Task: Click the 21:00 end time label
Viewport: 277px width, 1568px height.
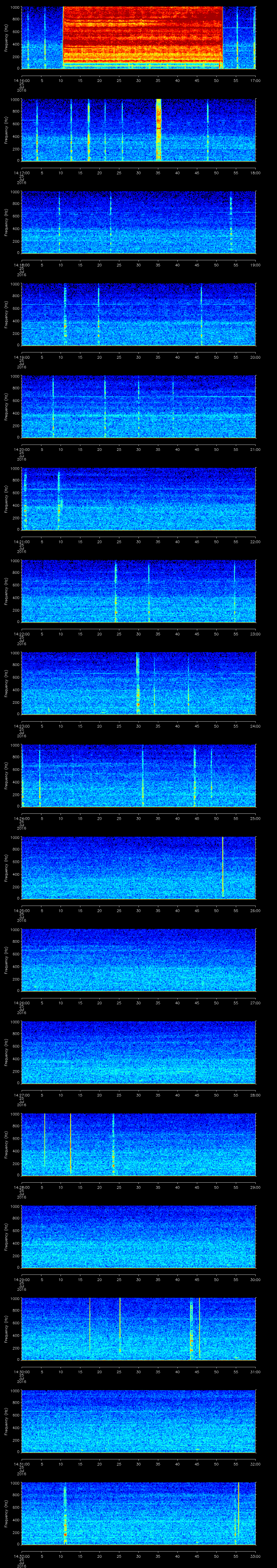Action: [x=255, y=449]
